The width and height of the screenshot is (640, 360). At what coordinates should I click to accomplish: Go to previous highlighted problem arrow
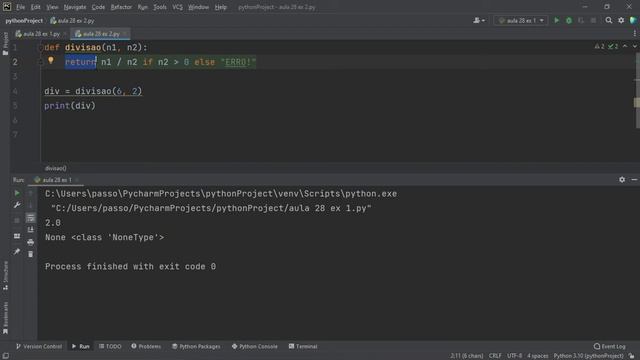click(x=625, y=47)
